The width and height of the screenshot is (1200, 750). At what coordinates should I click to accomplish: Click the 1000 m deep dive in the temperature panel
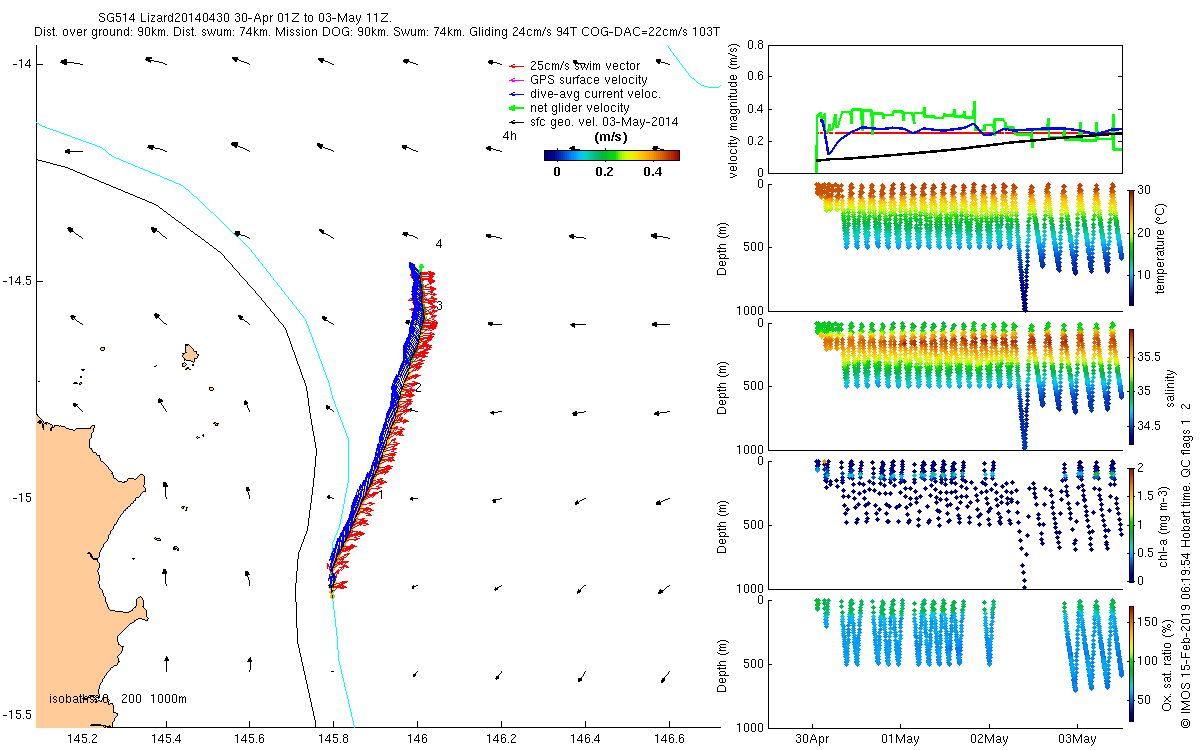(1024, 280)
